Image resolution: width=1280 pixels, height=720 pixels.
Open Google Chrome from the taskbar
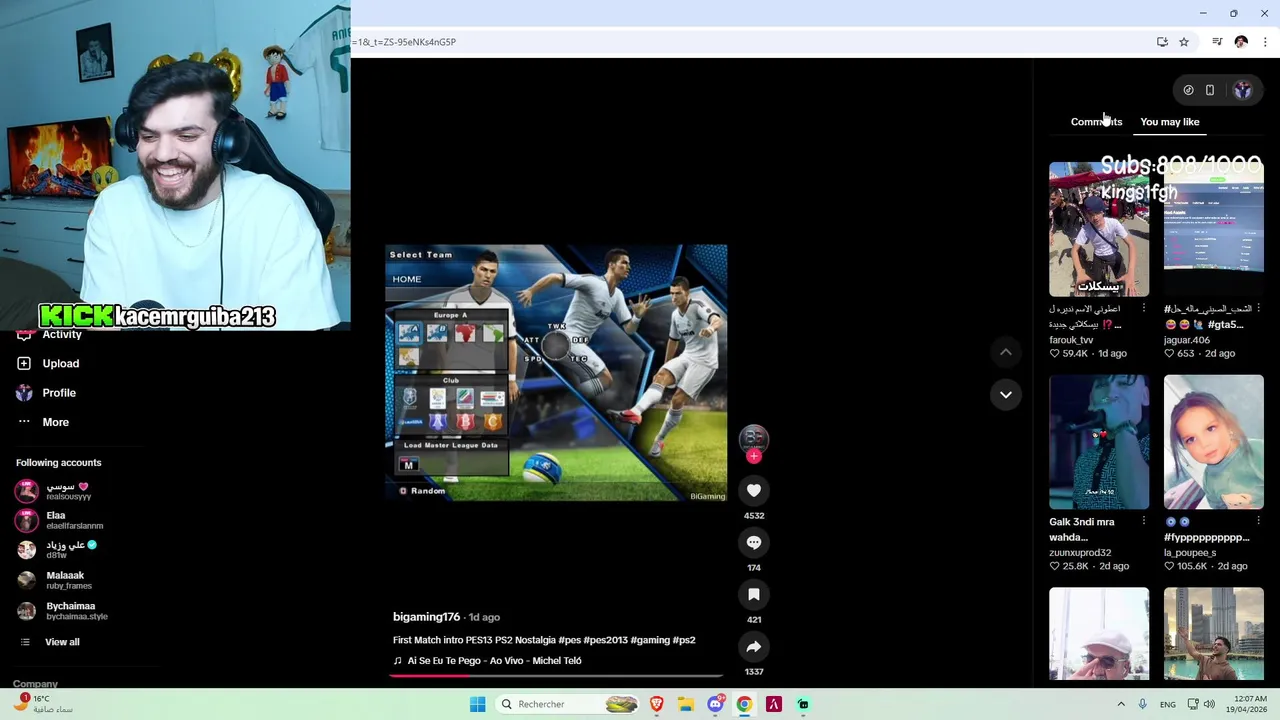click(x=744, y=704)
